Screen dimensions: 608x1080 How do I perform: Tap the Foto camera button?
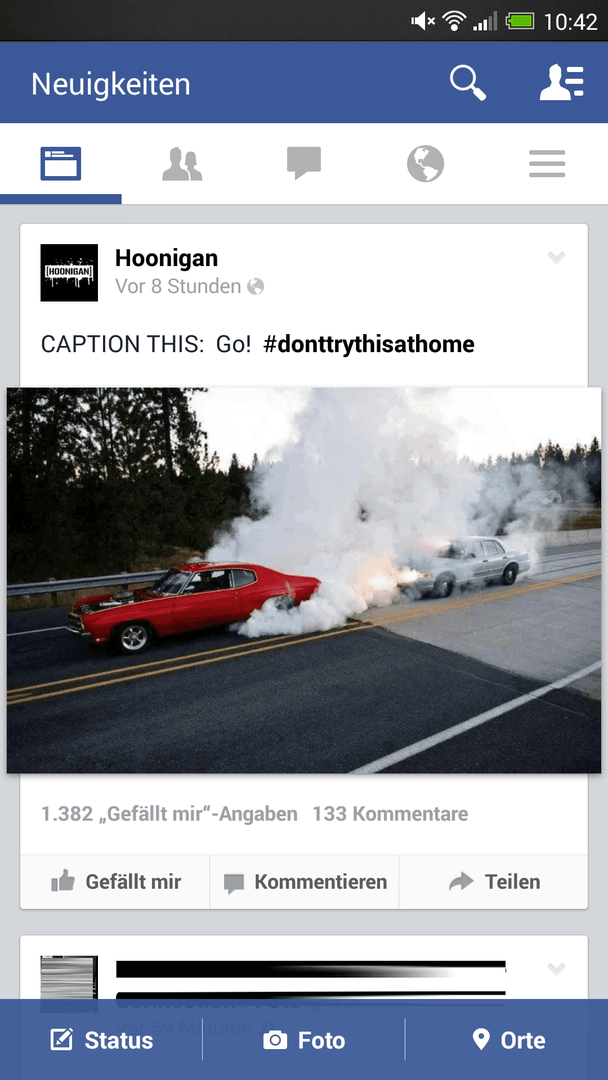304,1039
